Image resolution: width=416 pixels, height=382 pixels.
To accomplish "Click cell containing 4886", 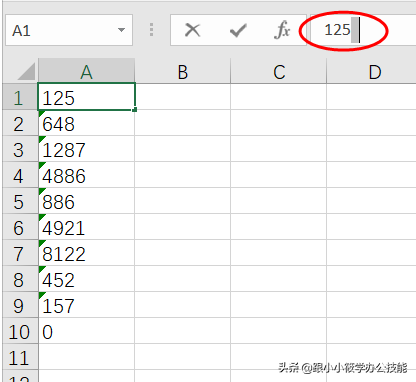I will 86,175.
